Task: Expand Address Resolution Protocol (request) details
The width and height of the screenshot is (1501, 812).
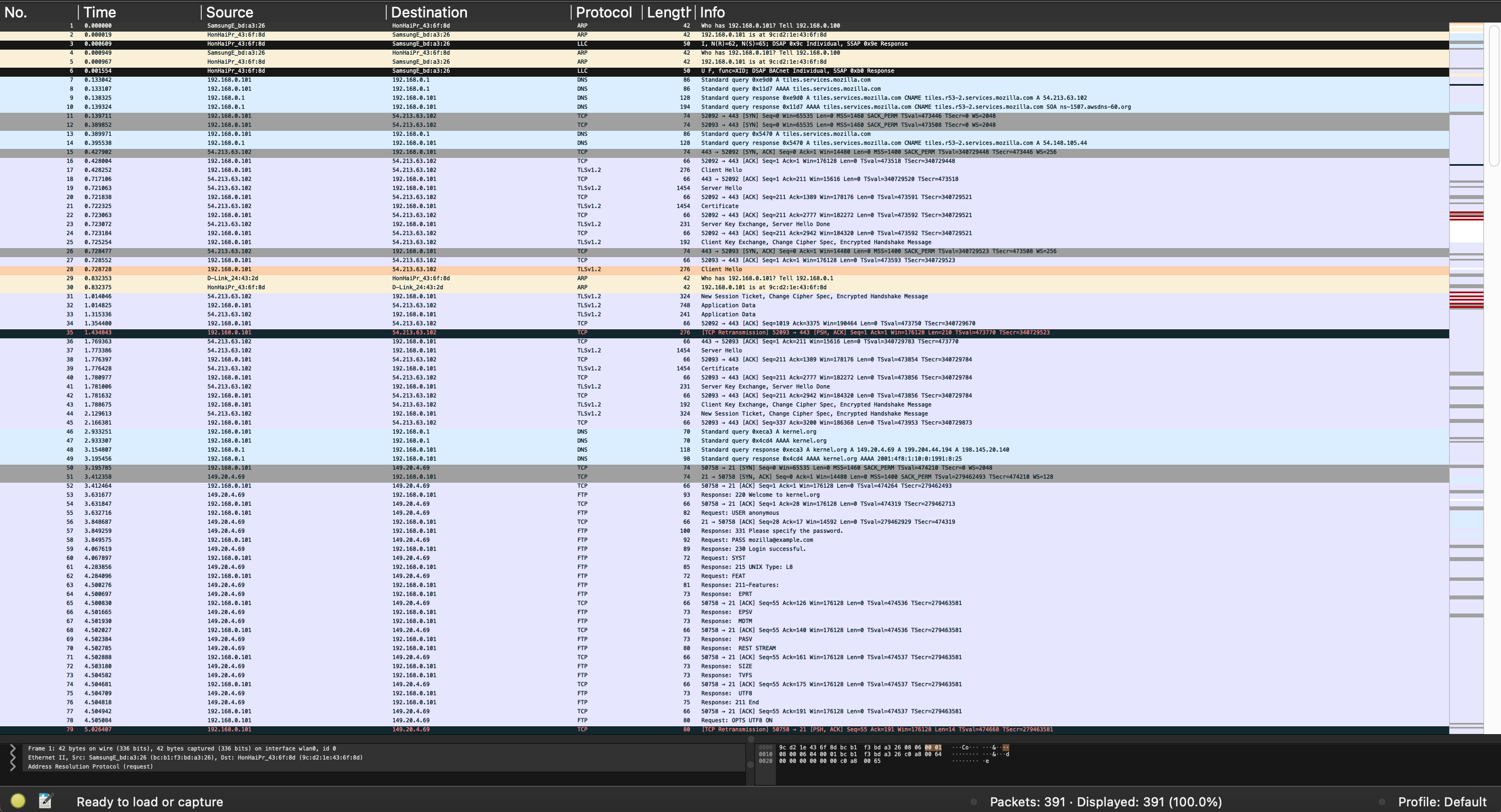Action: click(14, 766)
